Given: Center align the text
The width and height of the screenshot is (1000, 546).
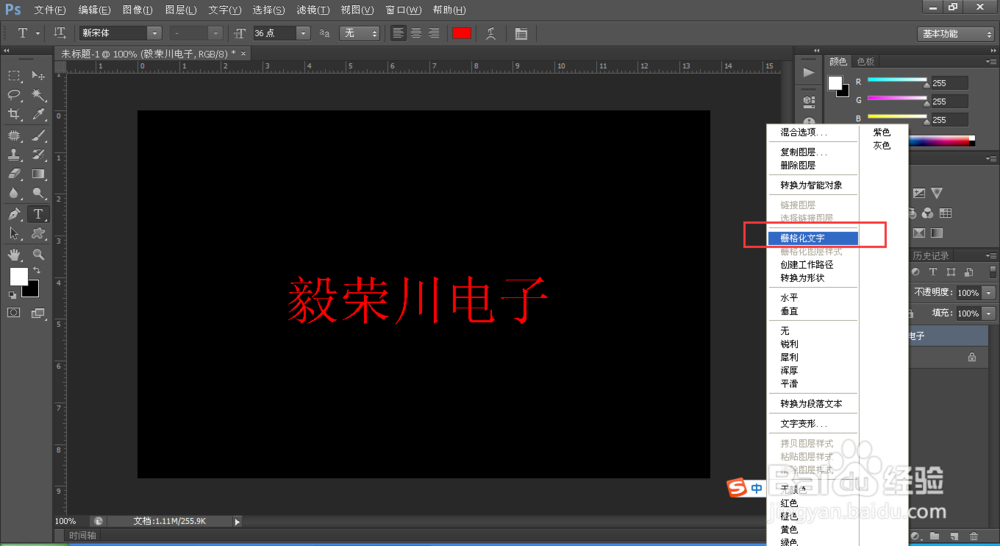Looking at the screenshot, I should tap(416, 33).
